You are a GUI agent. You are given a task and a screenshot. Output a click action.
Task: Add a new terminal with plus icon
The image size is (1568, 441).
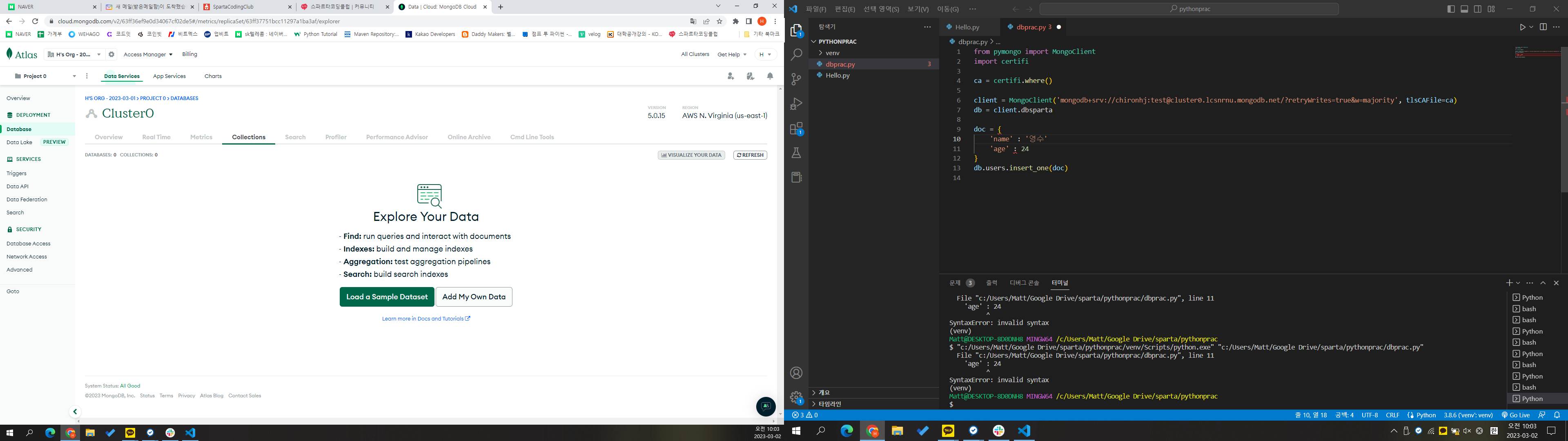1509,283
